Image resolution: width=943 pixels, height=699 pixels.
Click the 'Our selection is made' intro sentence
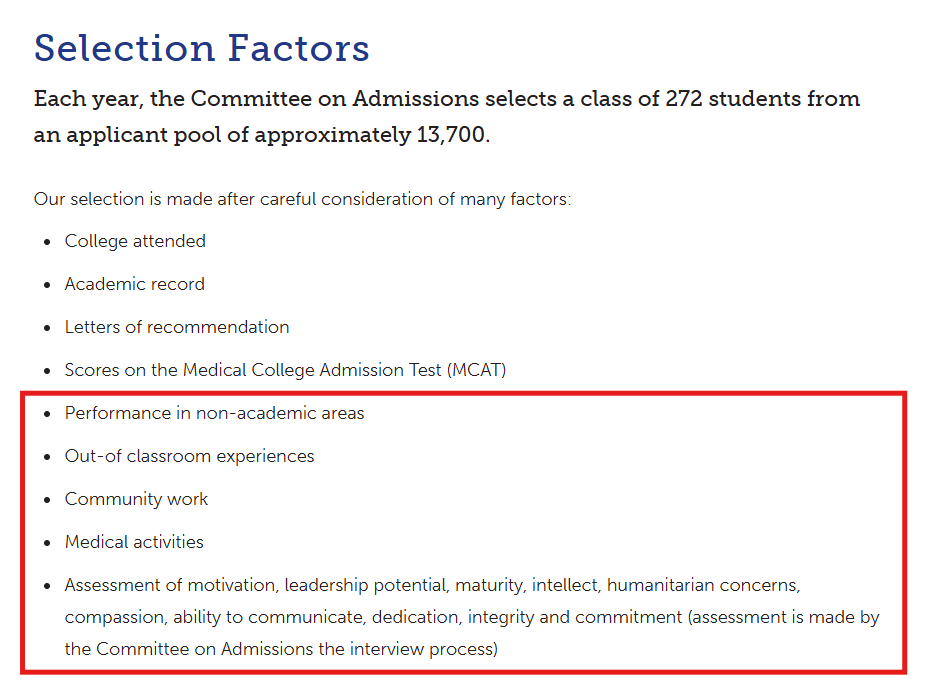pyautogui.click(x=303, y=199)
